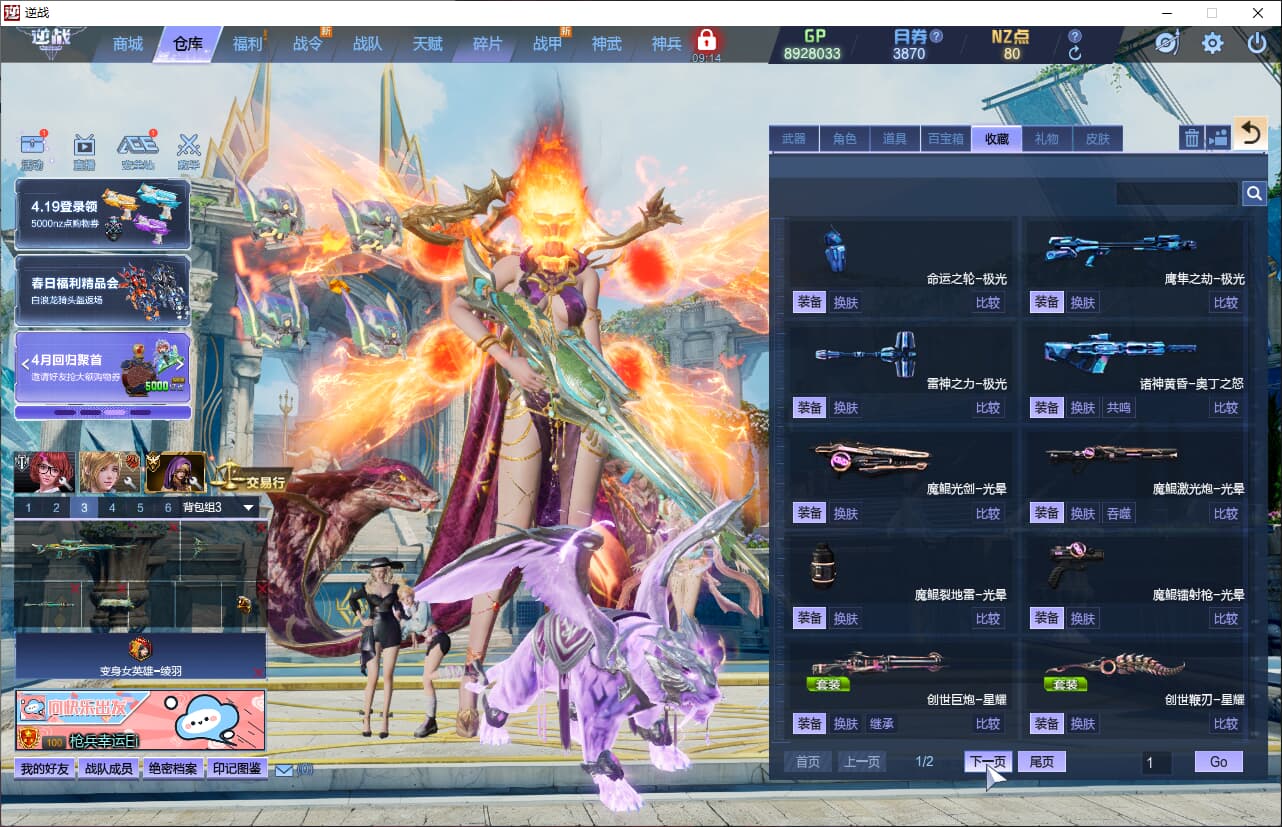Select backpack slot 6
The width and height of the screenshot is (1282, 827).
click(x=167, y=508)
